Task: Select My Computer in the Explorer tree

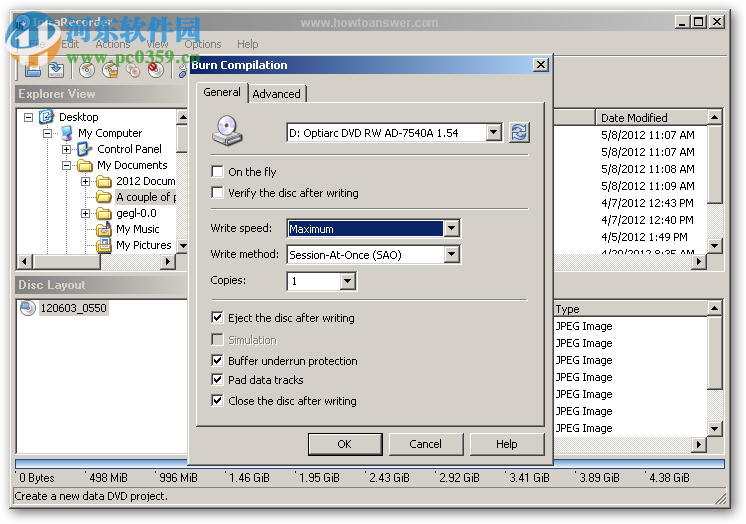Action: 110,133
